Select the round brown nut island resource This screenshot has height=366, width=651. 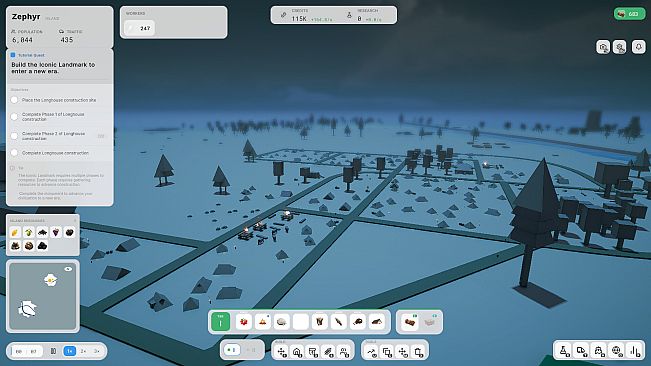tap(29, 246)
